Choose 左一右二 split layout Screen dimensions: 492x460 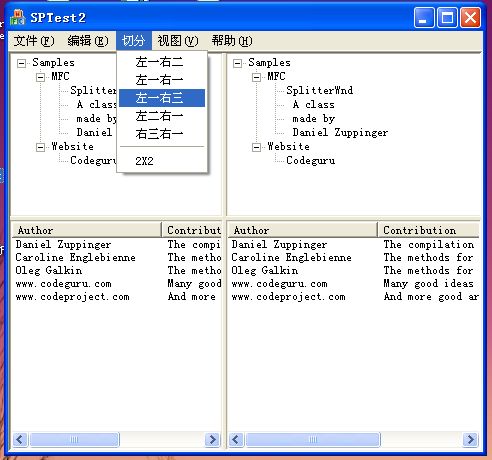point(162,62)
